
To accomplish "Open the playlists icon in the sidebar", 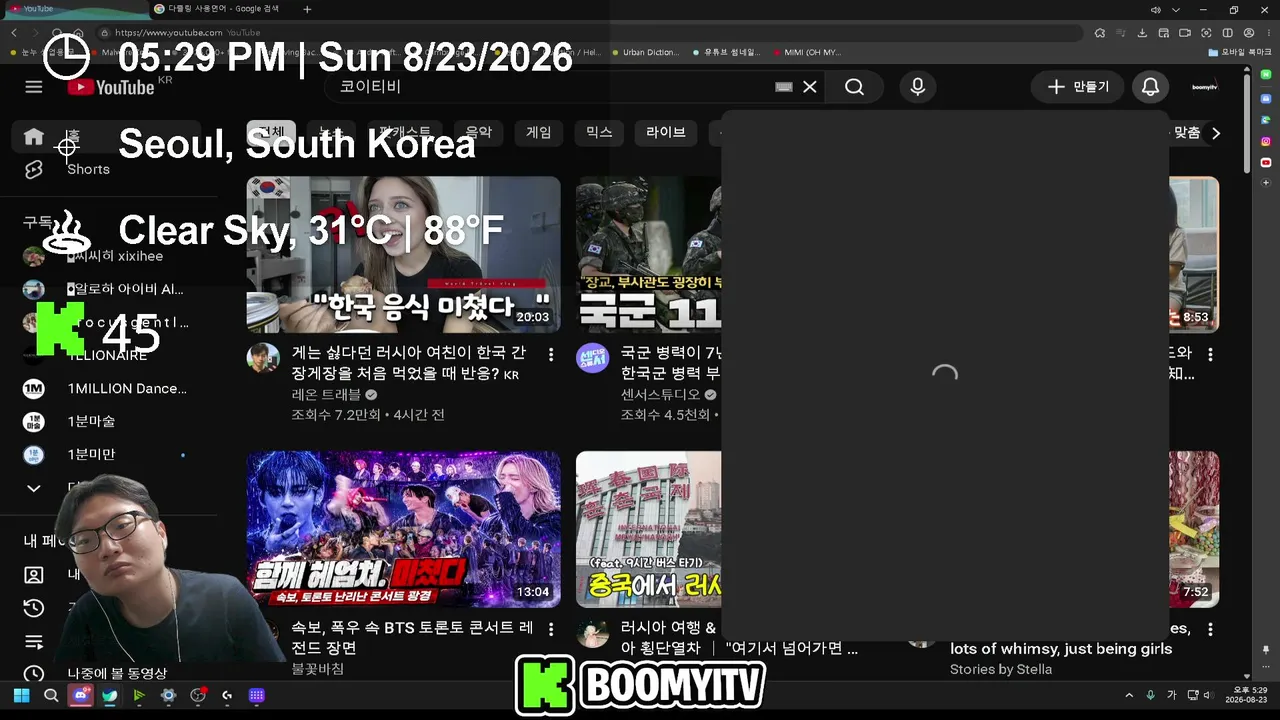I will click(34, 641).
